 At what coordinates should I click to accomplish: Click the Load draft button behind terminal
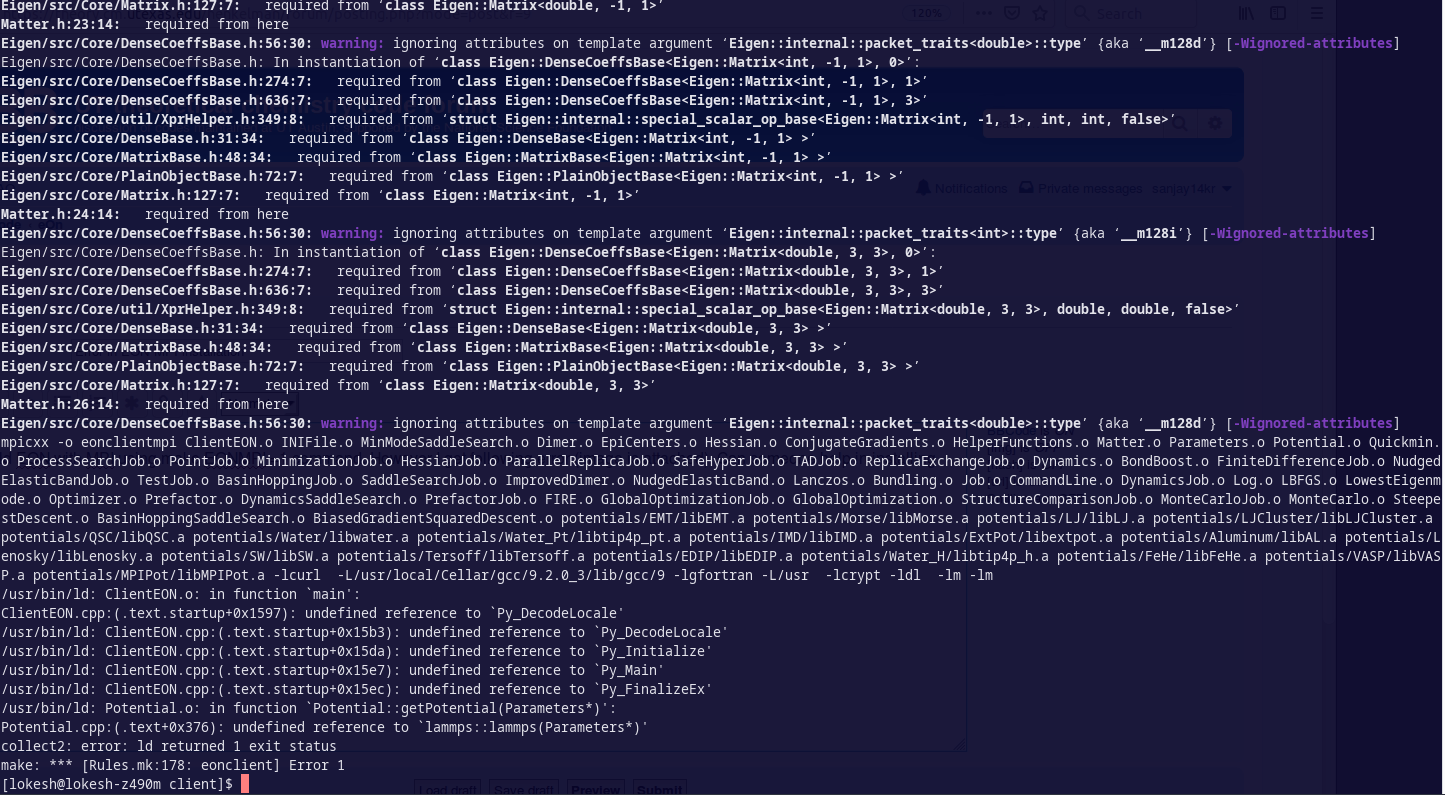pyautogui.click(x=447, y=789)
